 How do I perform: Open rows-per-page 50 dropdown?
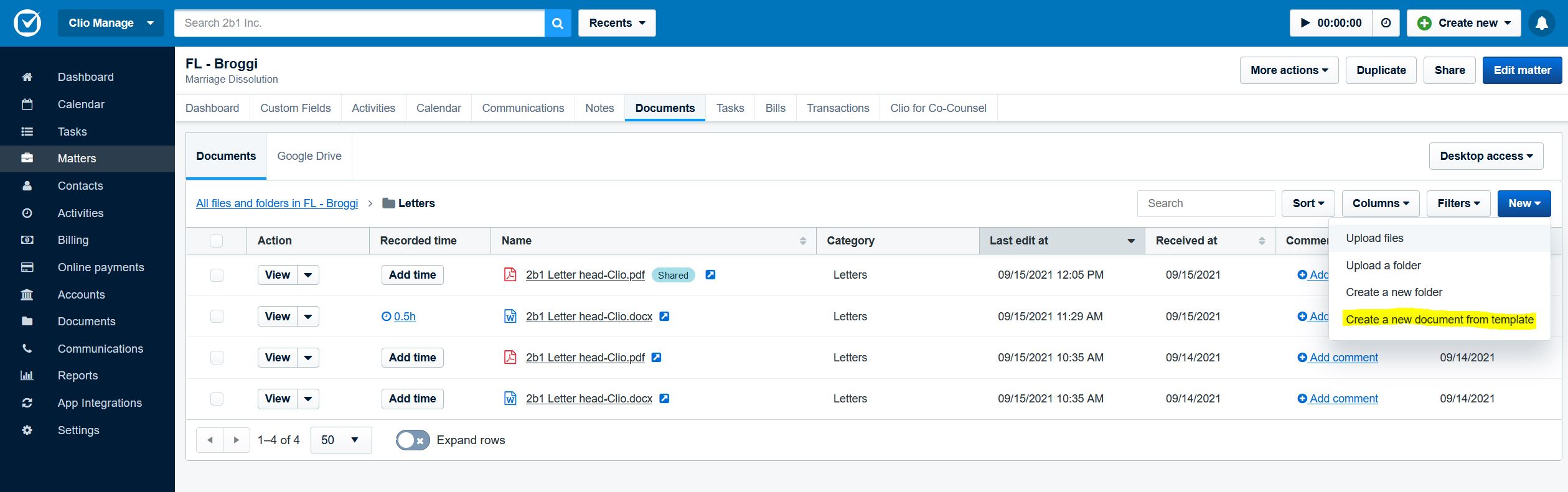[340, 440]
